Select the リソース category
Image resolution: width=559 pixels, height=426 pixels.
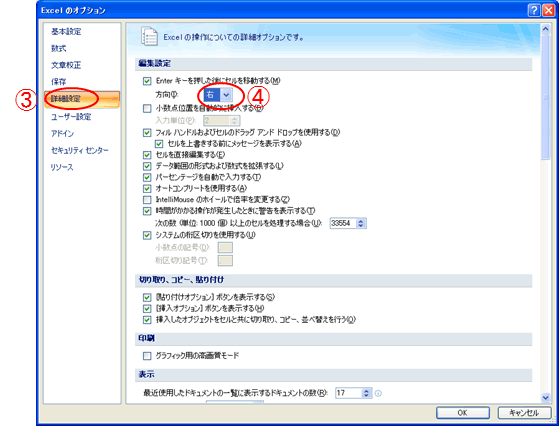(62, 167)
